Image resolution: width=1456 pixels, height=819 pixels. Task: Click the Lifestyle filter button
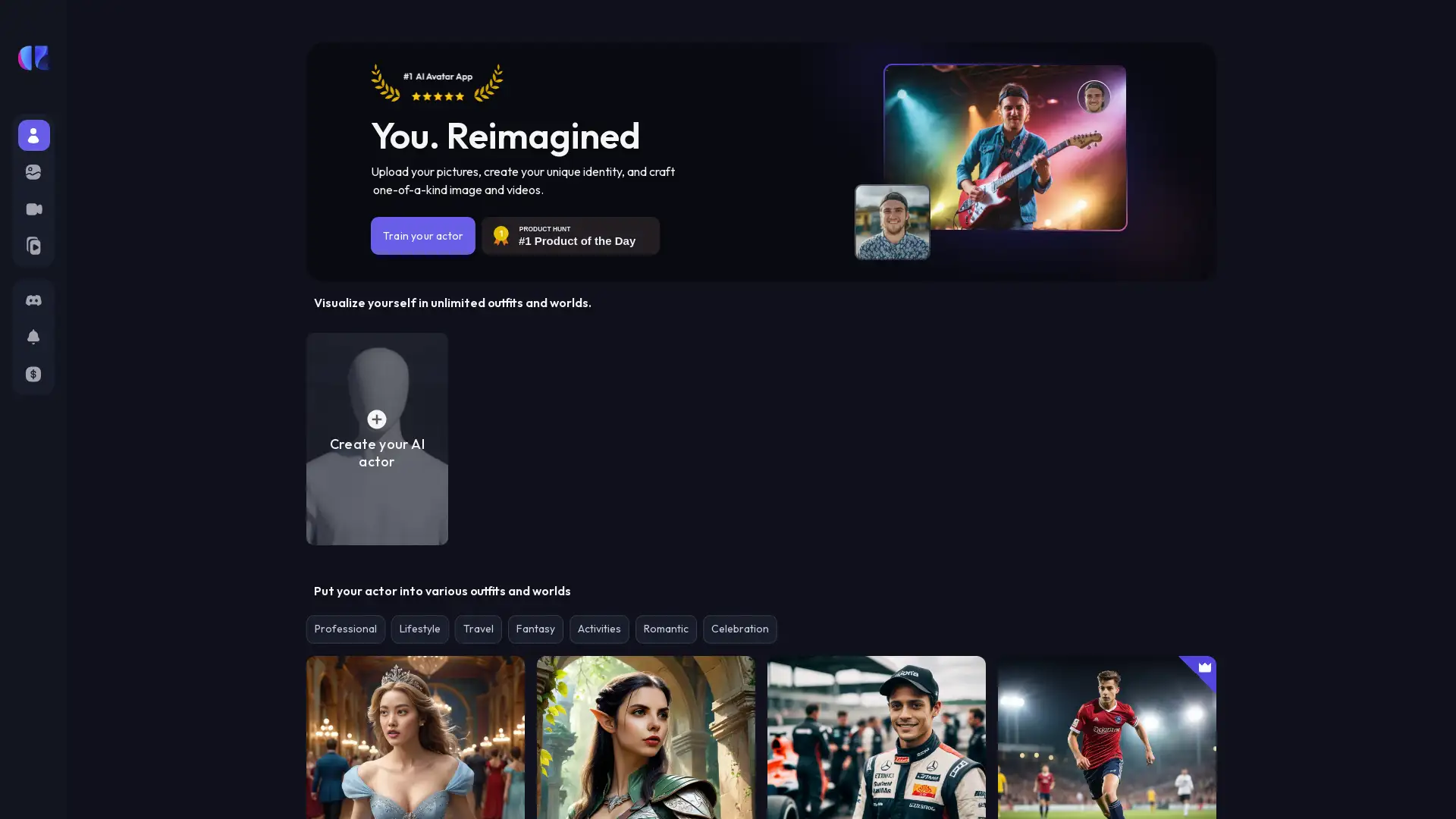pos(419,629)
